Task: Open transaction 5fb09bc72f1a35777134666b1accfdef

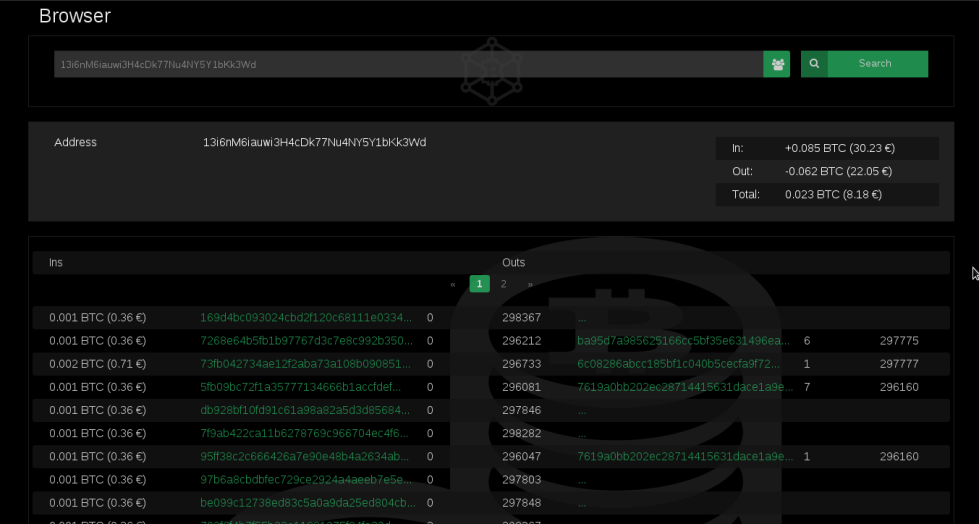Action: click(306, 387)
